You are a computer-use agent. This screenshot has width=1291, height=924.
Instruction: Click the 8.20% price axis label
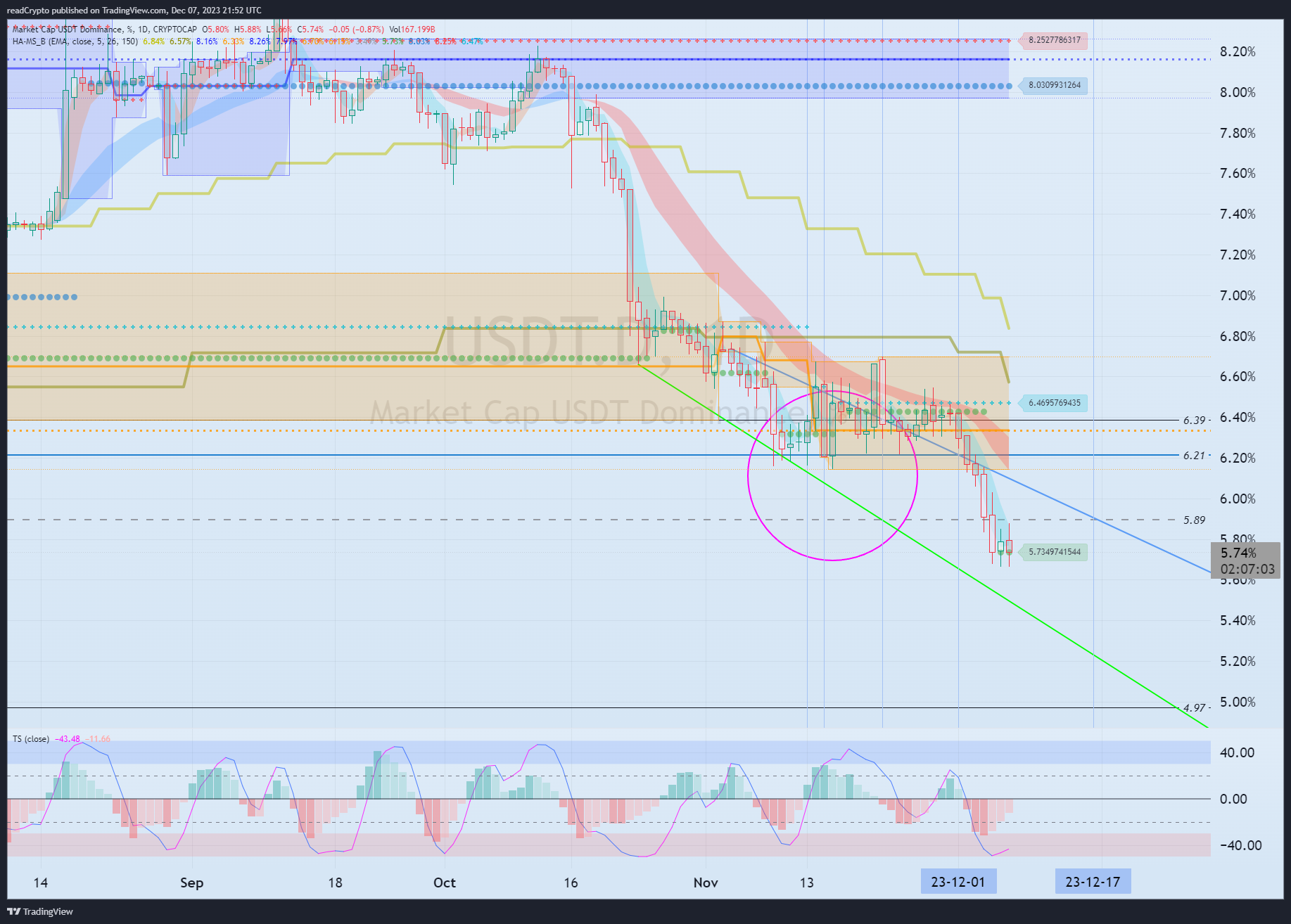click(x=1238, y=51)
